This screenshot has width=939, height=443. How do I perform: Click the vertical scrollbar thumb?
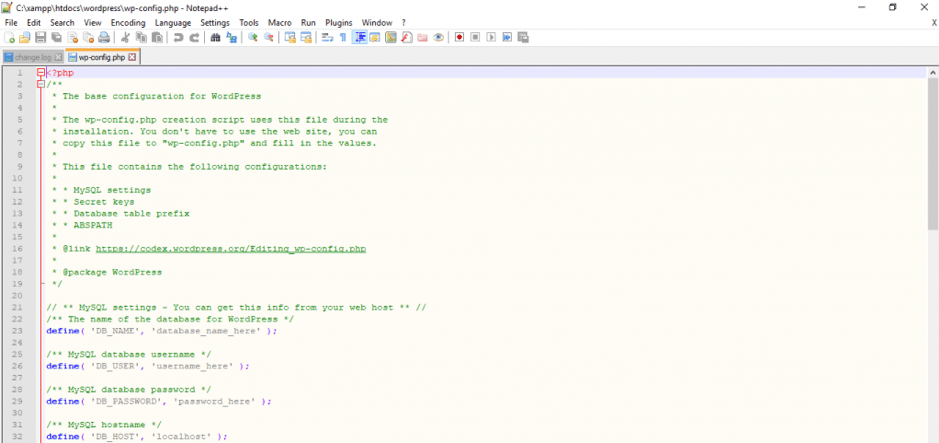[x=933, y=153]
